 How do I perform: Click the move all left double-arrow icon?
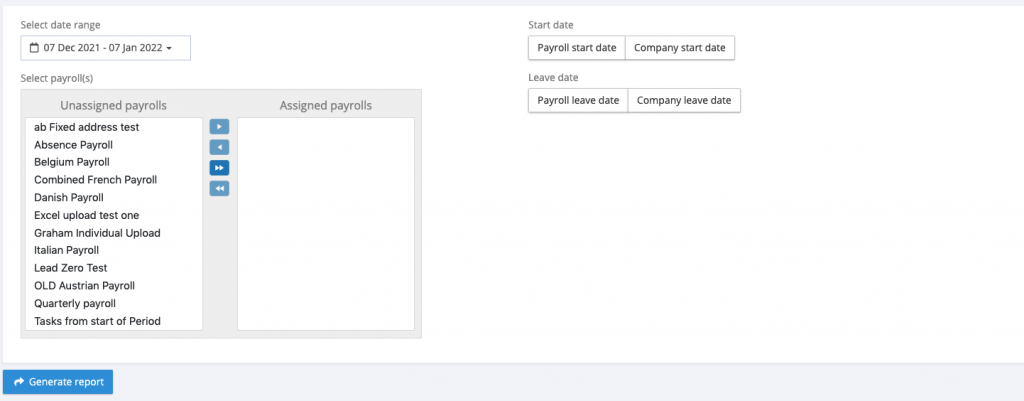coord(219,188)
